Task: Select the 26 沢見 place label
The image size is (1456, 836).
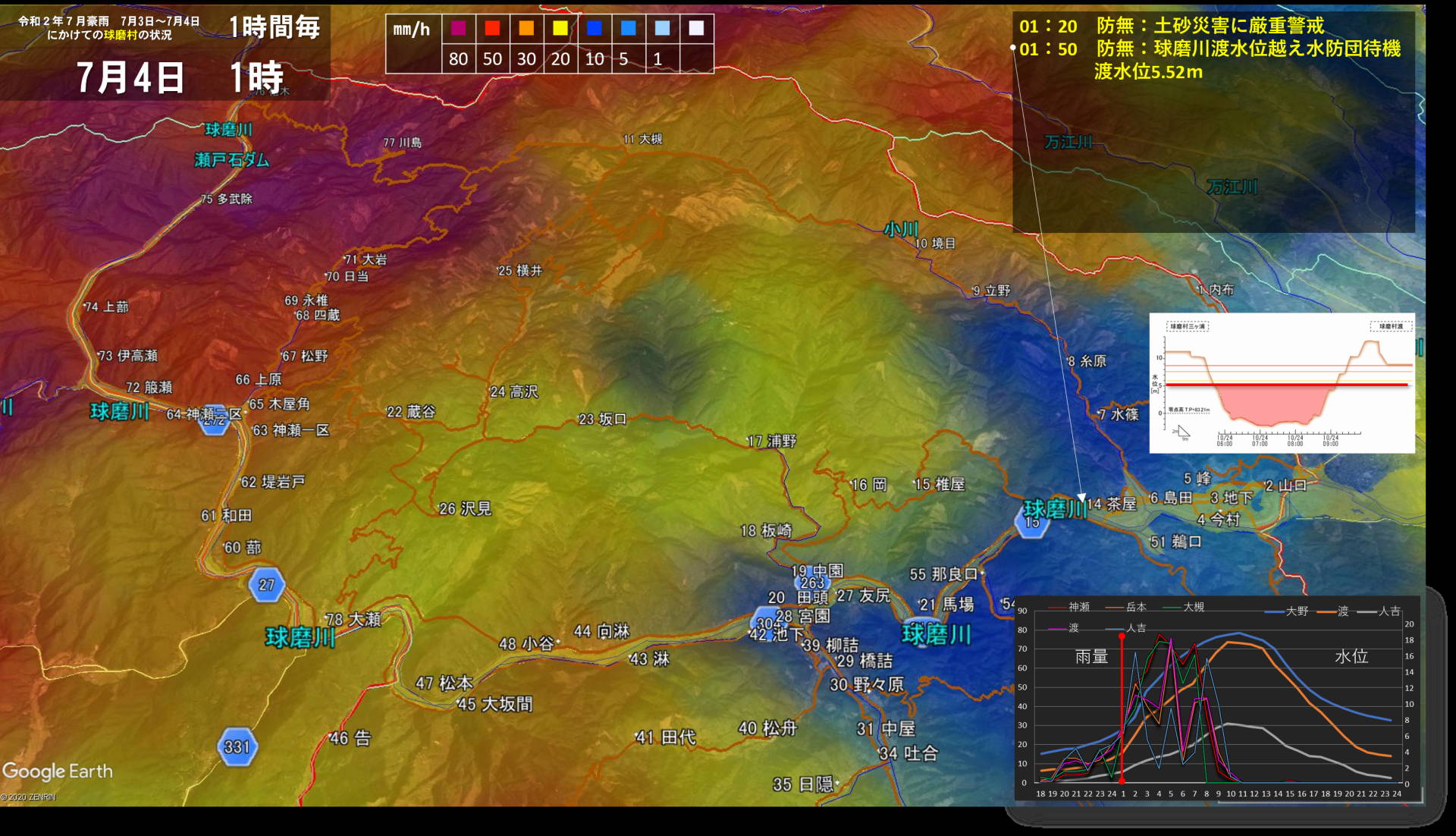Action: pyautogui.click(x=466, y=508)
